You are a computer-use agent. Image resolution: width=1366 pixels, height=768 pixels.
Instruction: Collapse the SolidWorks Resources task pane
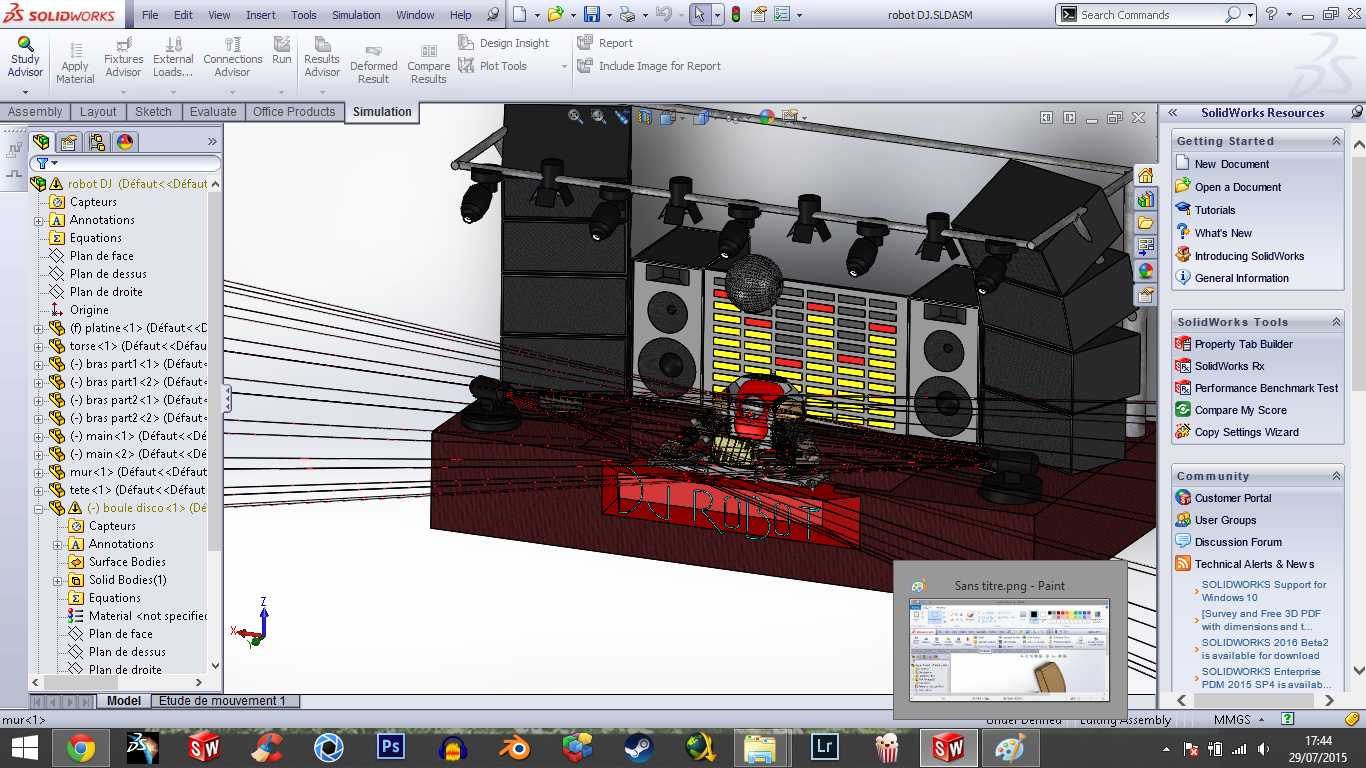tap(1173, 113)
